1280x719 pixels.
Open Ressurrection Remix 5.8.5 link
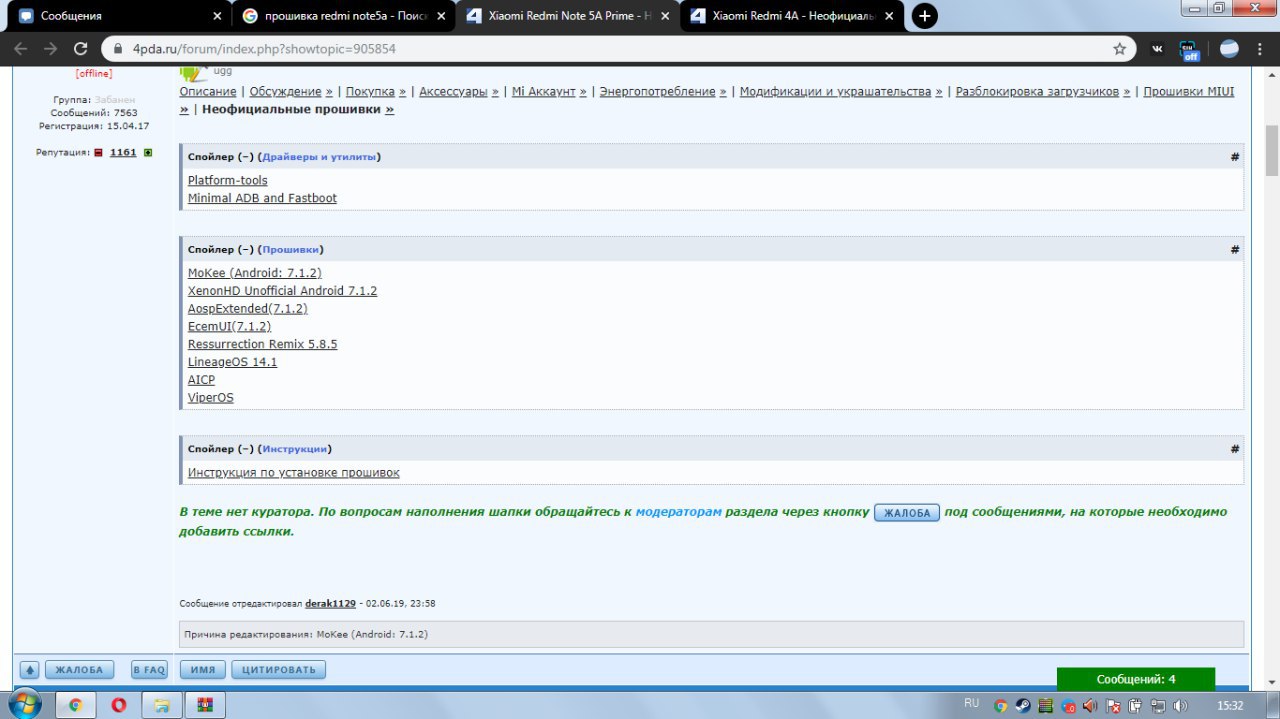tap(262, 344)
